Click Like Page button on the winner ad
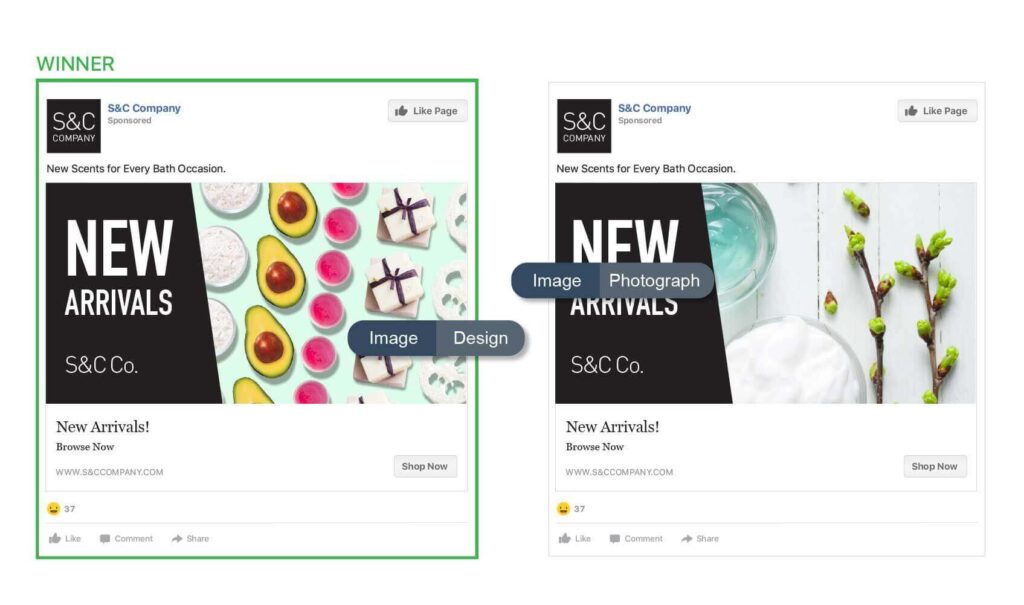The height and width of the screenshot is (605, 1024). 427,111
